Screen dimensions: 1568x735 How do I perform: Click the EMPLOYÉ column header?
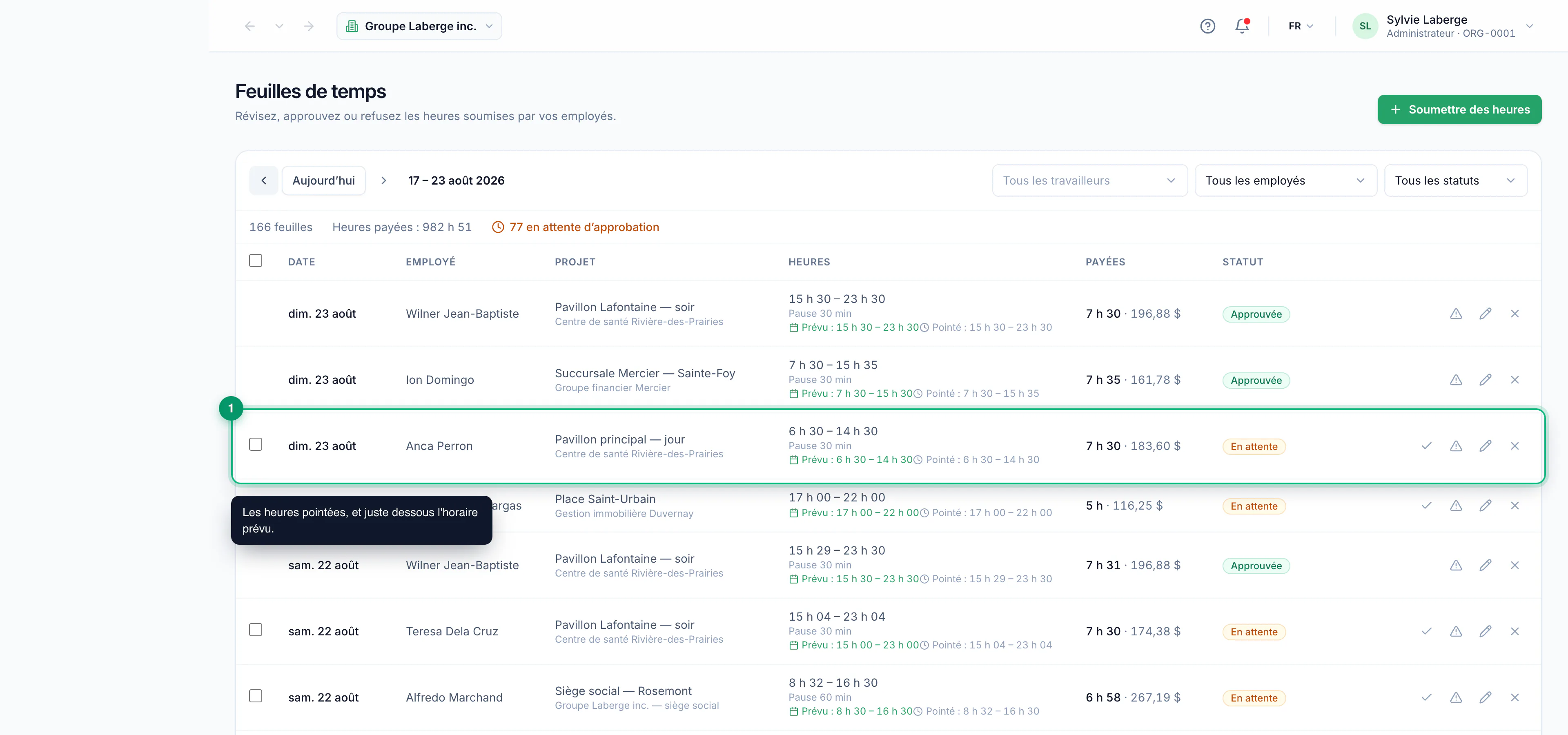tap(430, 262)
